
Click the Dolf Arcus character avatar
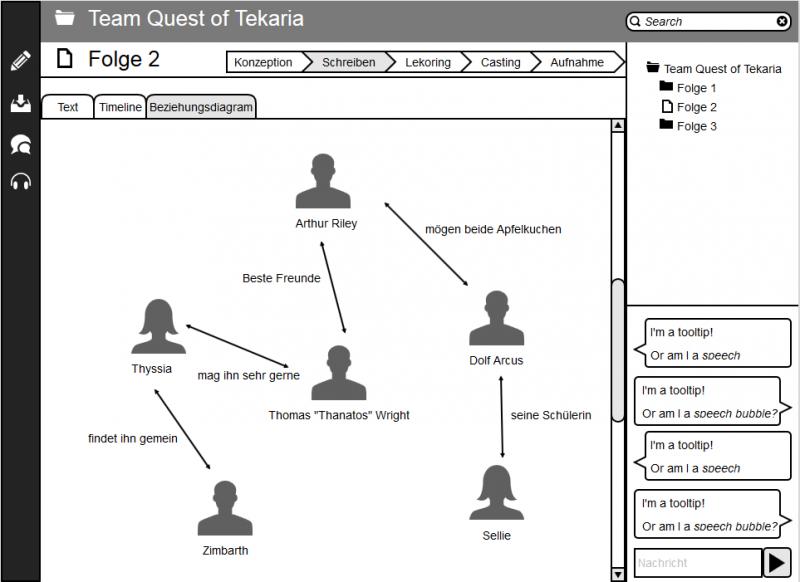[495, 319]
